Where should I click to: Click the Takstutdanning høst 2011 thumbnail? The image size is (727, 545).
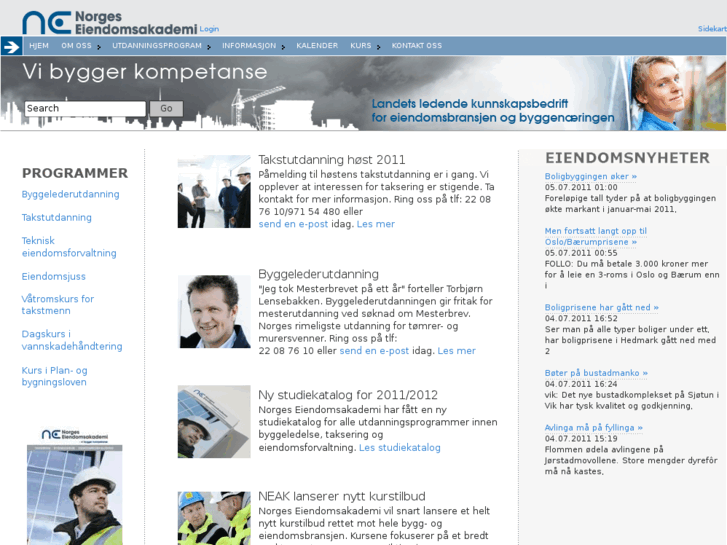pos(214,192)
